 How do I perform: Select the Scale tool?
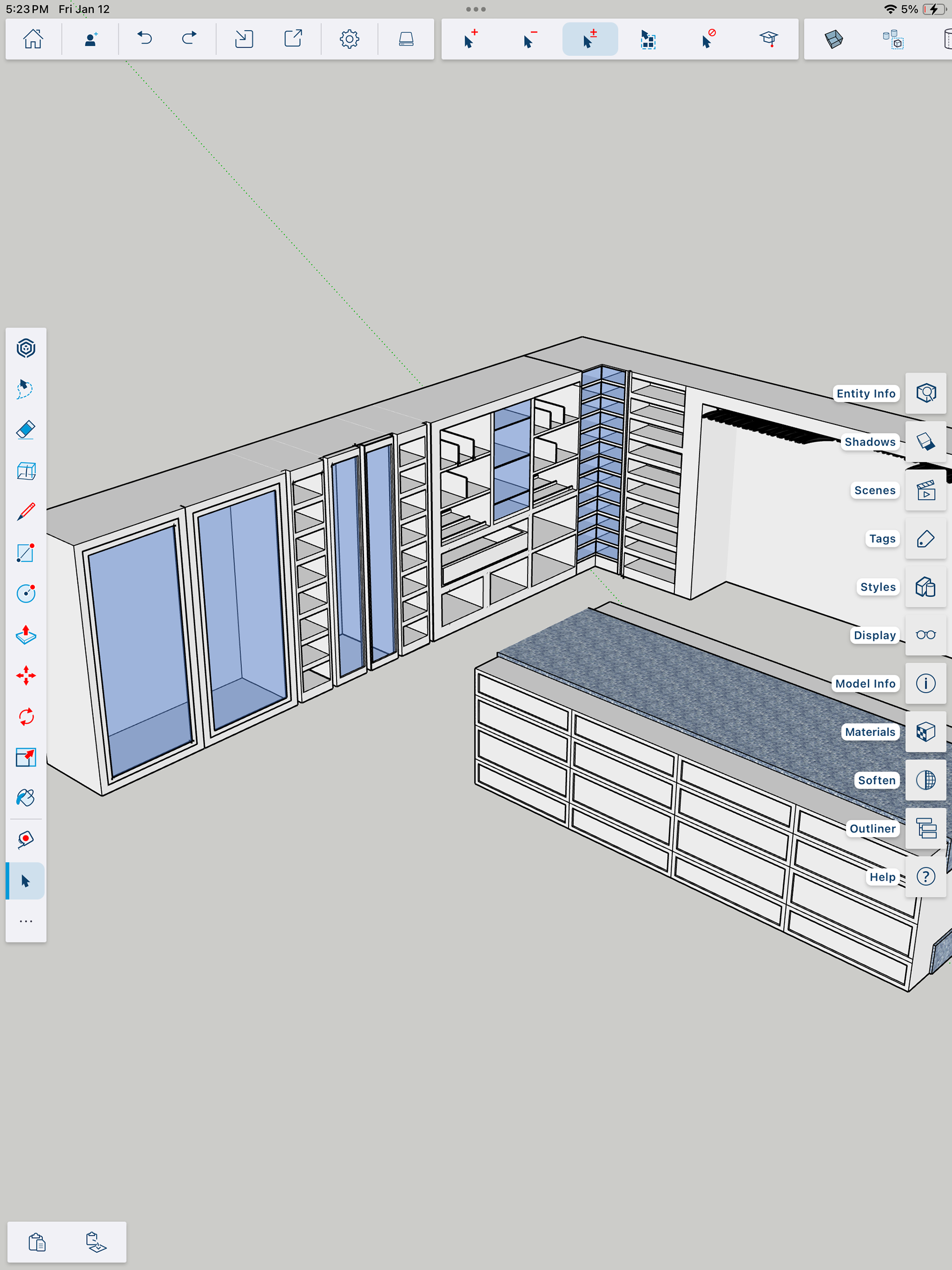point(26,757)
